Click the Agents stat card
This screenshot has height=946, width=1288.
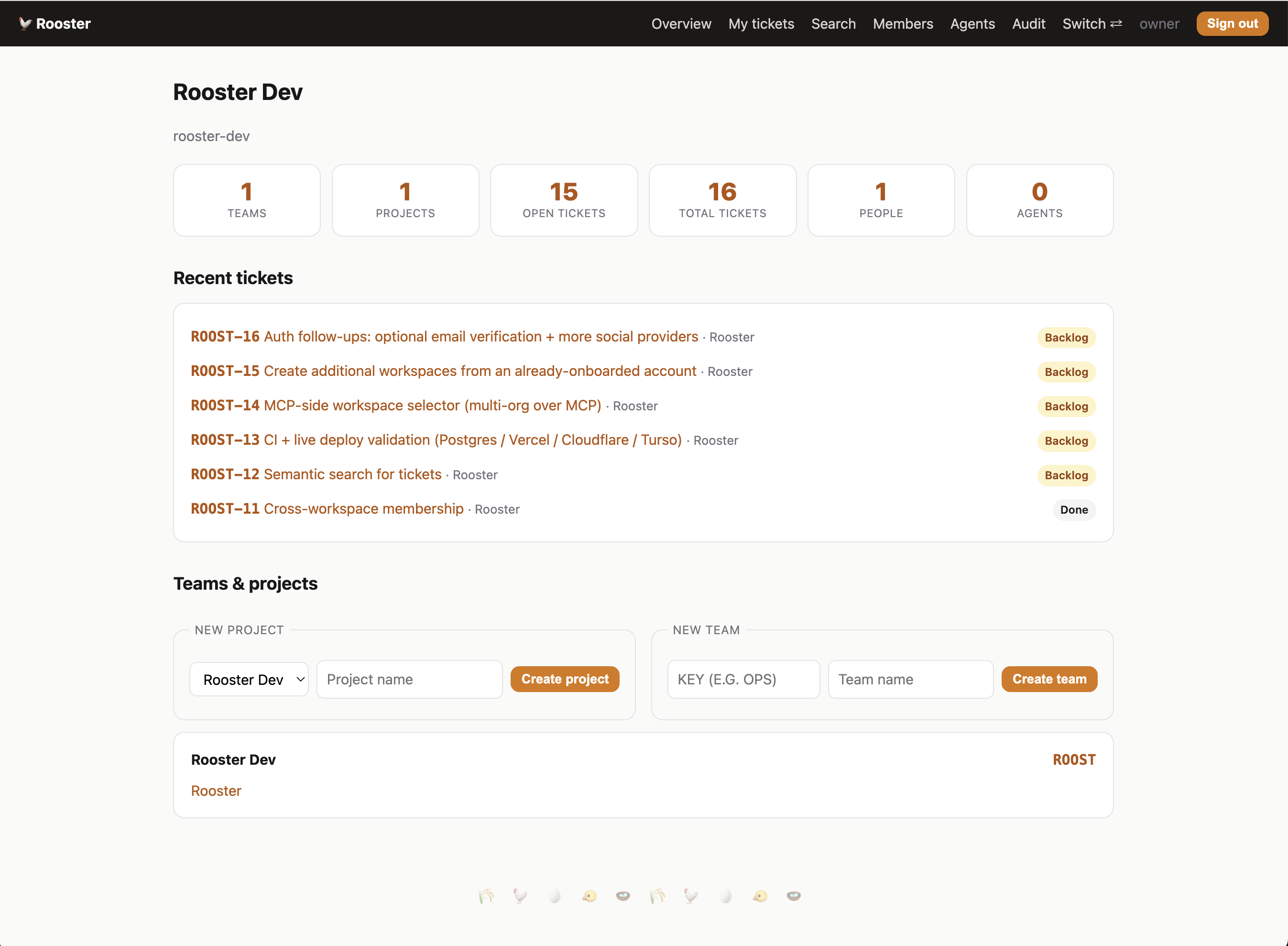coord(1039,200)
